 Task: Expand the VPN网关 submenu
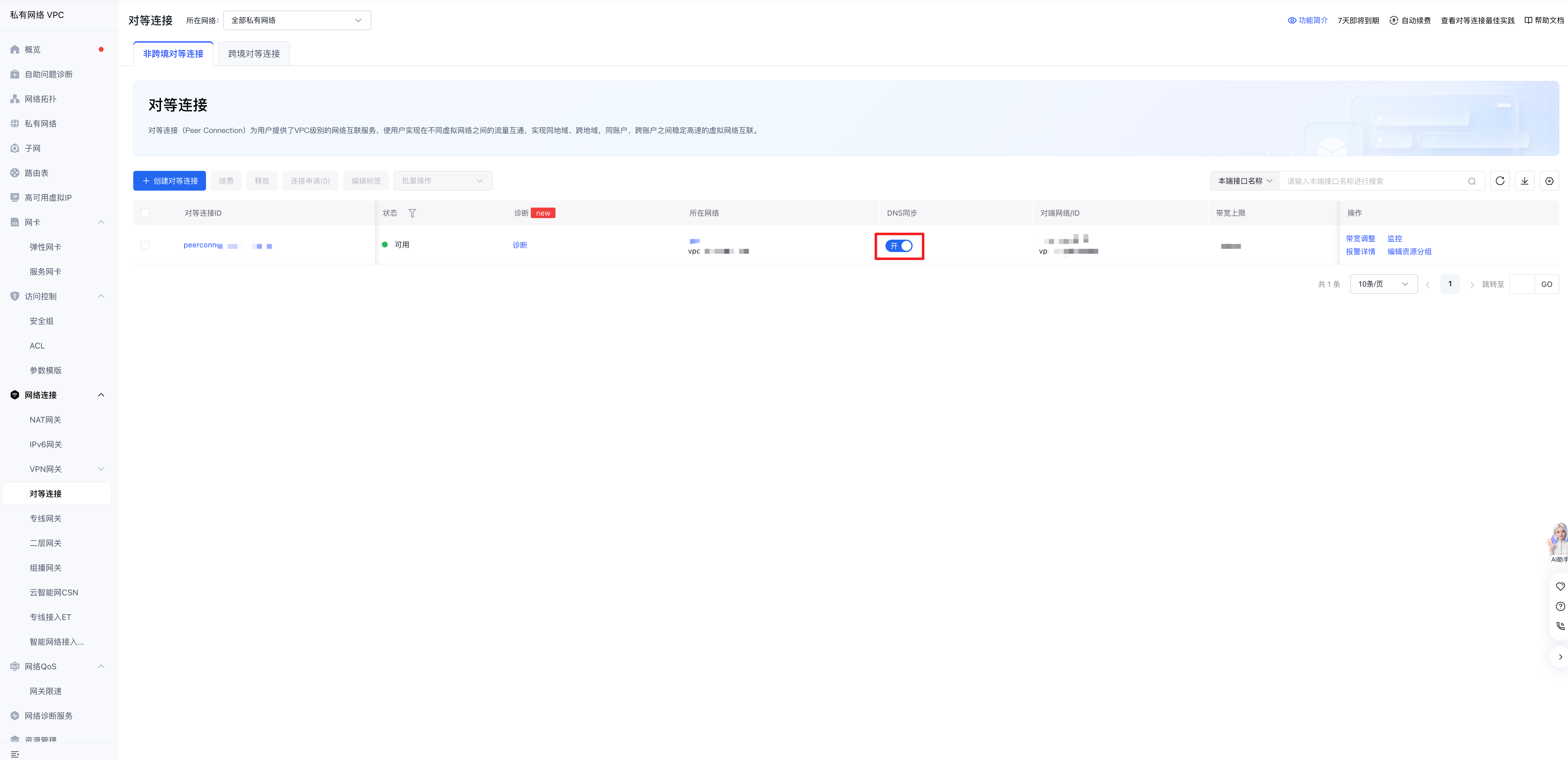point(102,469)
